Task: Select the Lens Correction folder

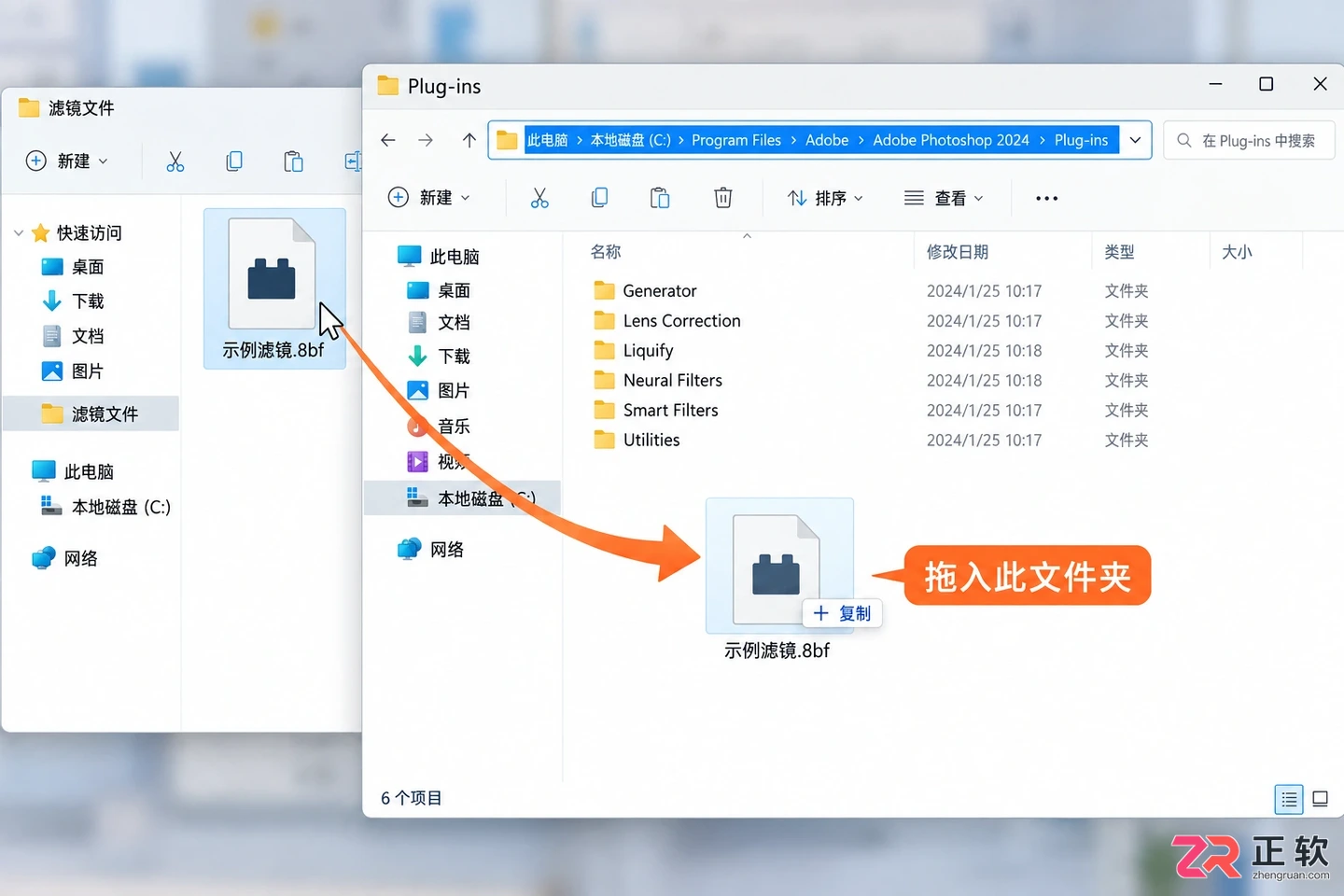Action: [682, 321]
